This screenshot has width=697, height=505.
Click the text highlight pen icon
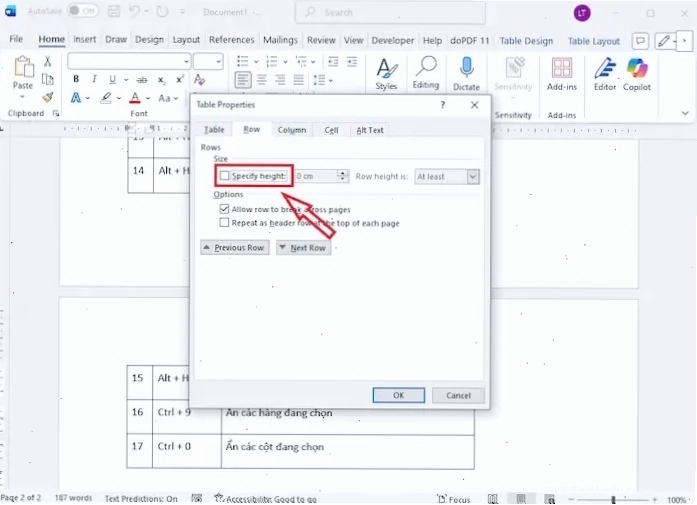(x=106, y=98)
